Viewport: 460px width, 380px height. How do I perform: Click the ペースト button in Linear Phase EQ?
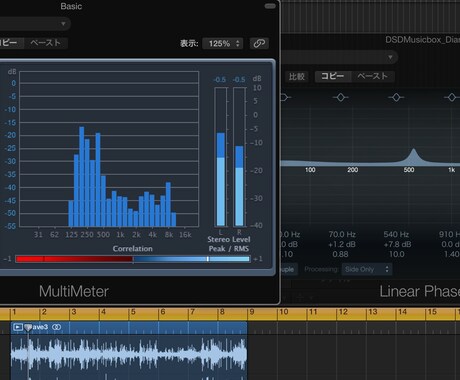(x=373, y=76)
